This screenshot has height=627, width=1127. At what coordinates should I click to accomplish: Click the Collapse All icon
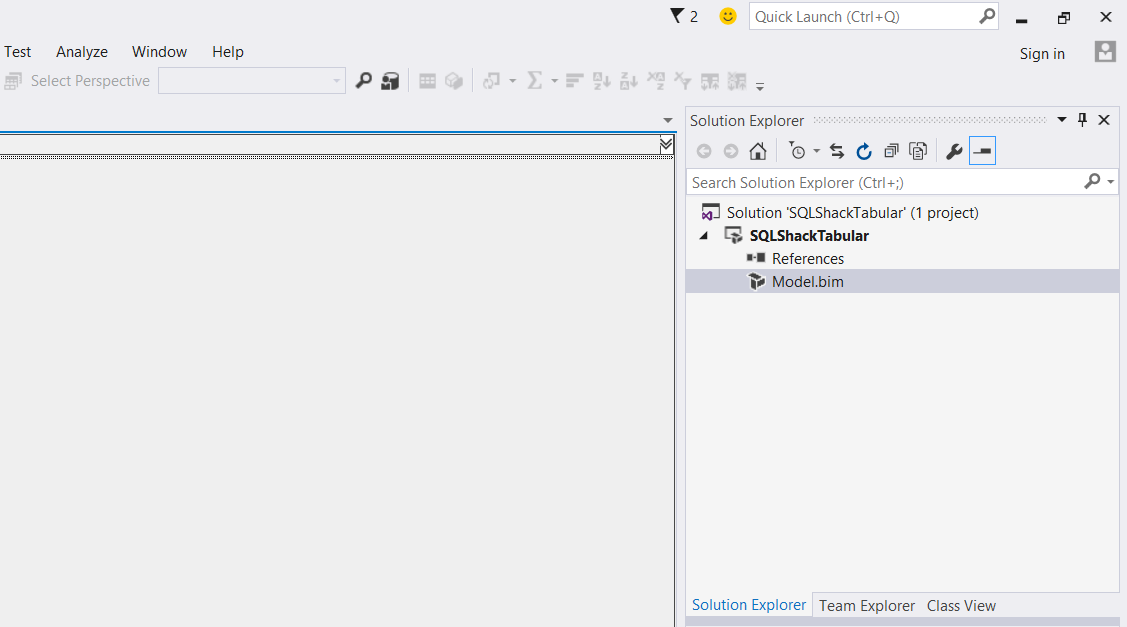point(891,151)
